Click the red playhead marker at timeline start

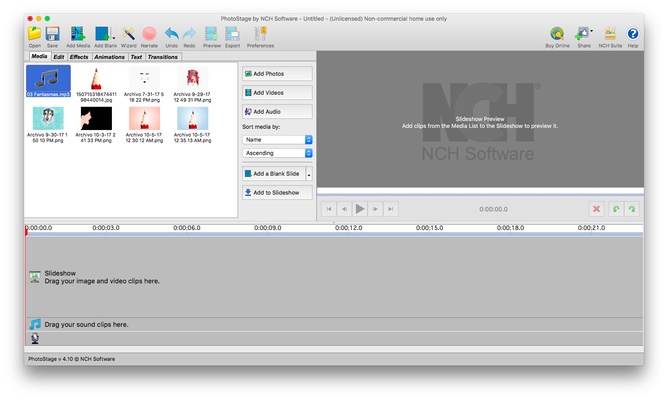(26, 231)
